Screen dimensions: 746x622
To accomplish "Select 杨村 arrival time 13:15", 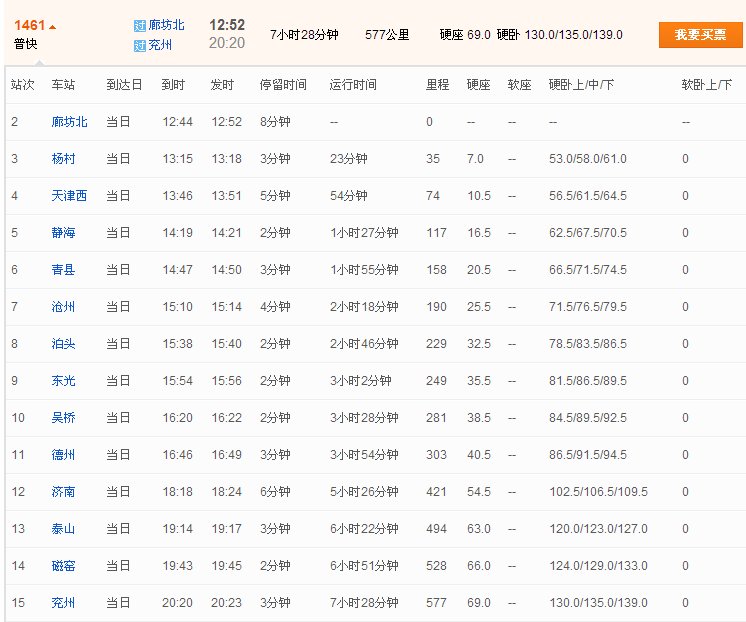I will [x=177, y=159].
